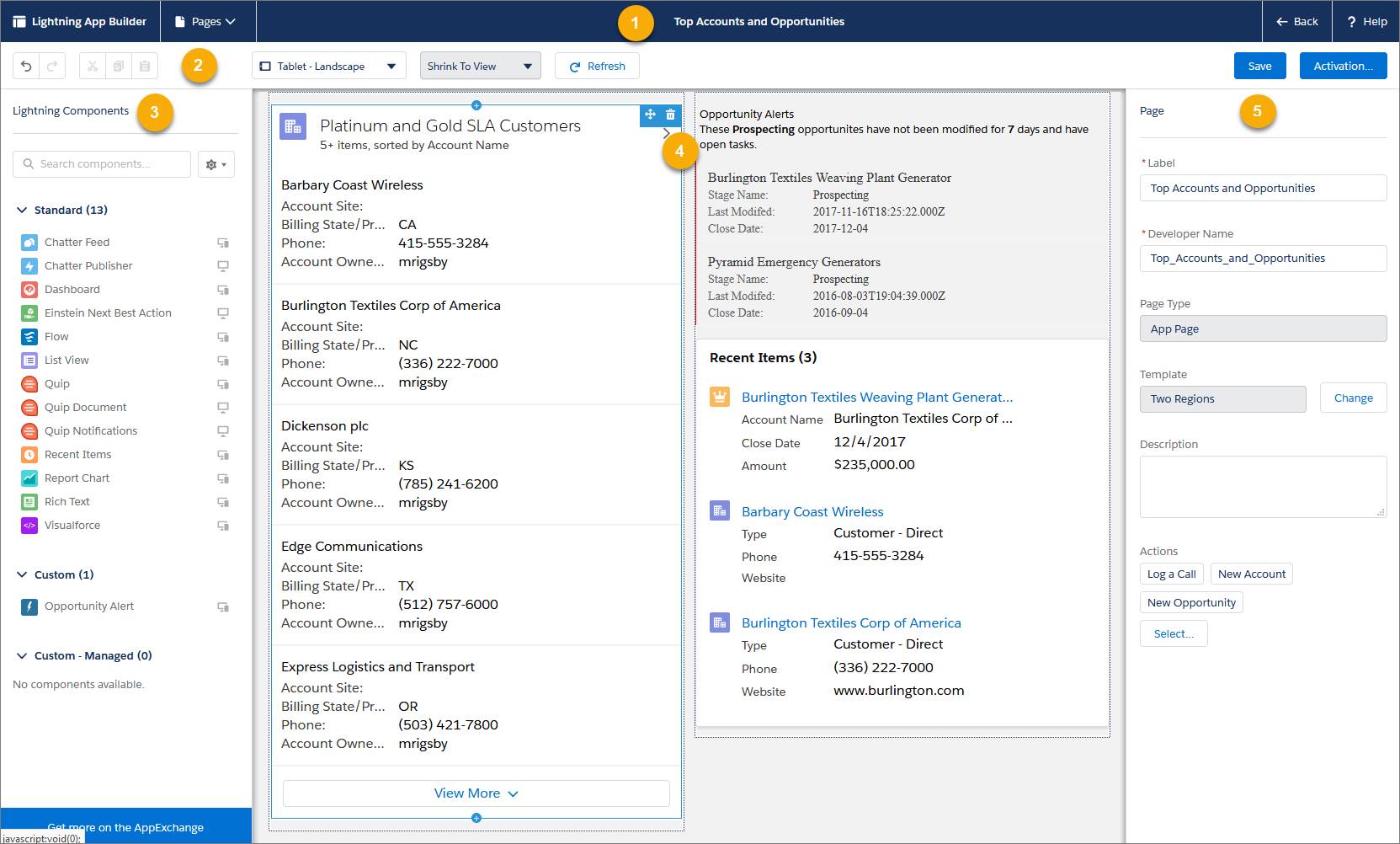Click the Back button

(x=1297, y=22)
